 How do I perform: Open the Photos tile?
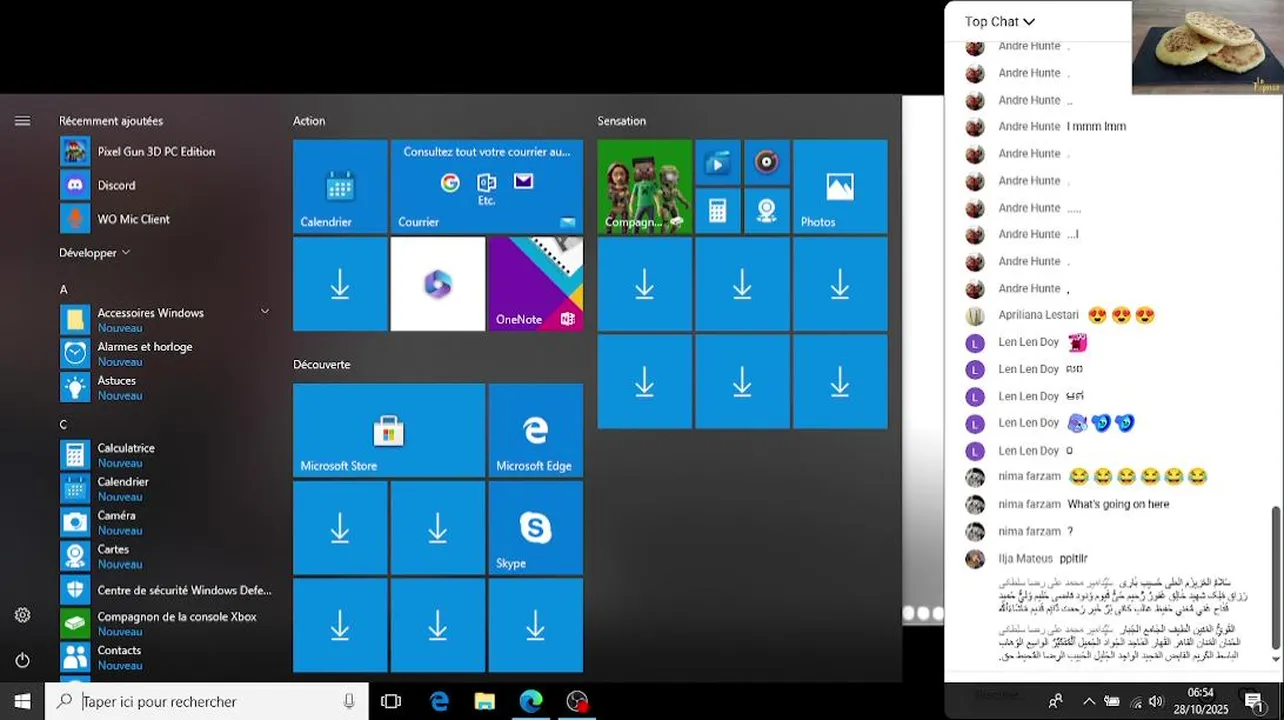click(x=840, y=186)
